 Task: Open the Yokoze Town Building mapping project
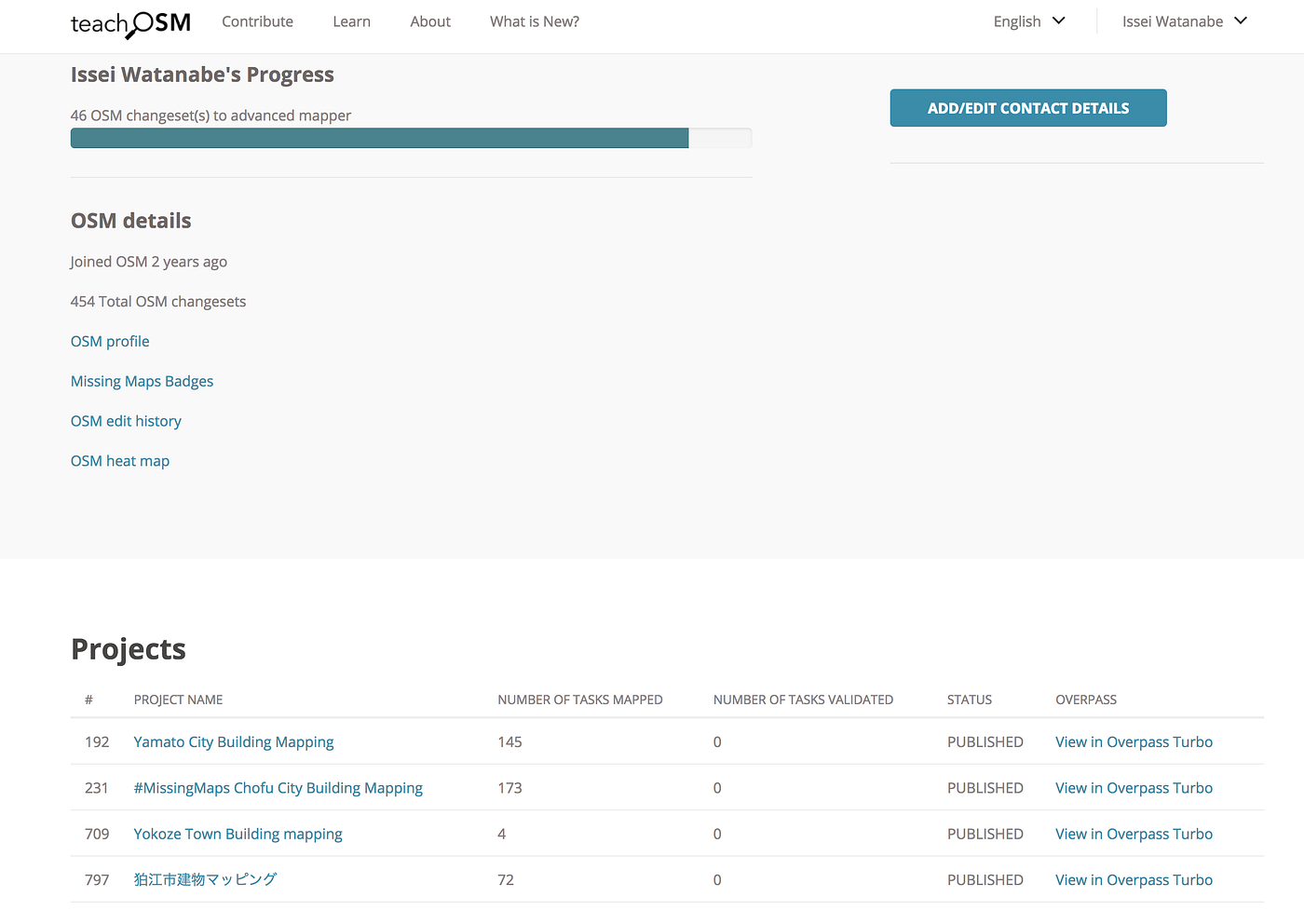[238, 834]
